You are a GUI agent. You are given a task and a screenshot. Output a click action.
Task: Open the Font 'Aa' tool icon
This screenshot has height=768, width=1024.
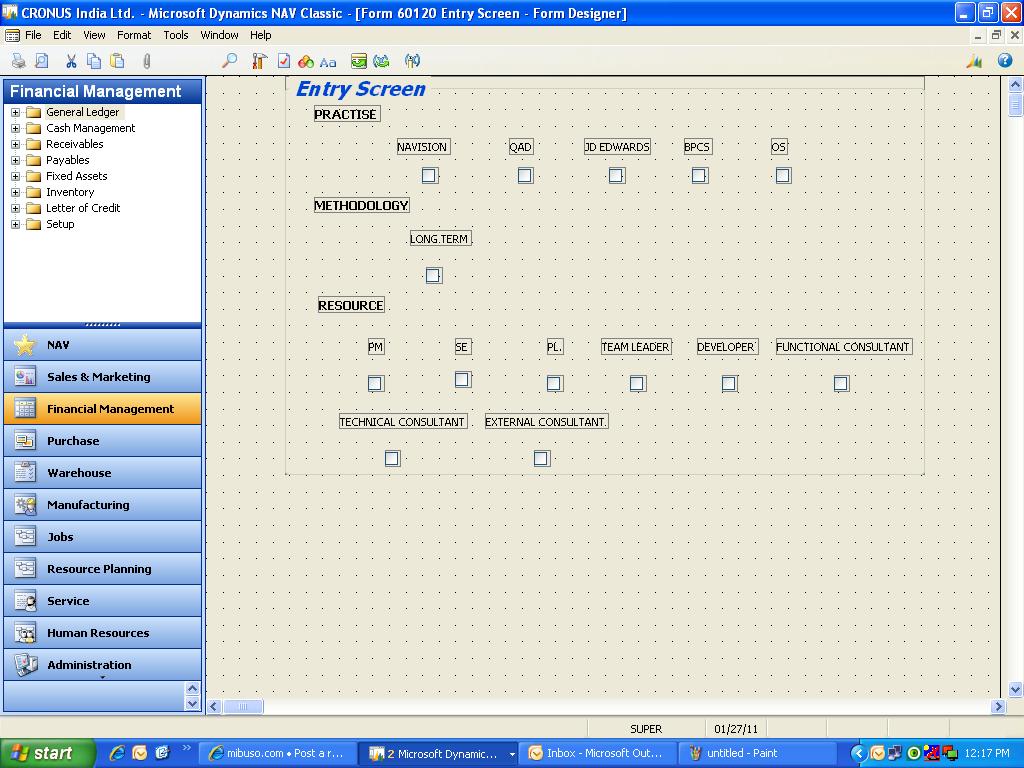[328, 62]
